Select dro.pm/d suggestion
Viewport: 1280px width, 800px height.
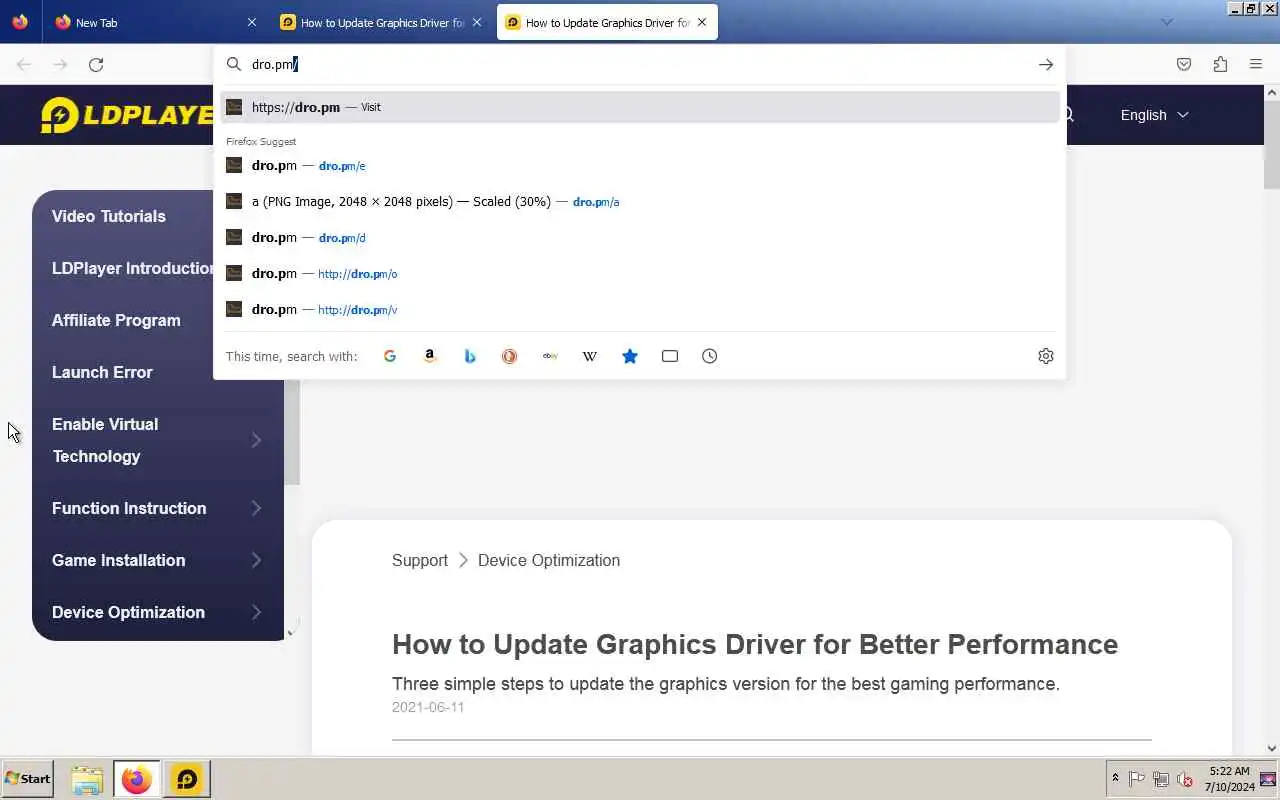click(x=640, y=237)
